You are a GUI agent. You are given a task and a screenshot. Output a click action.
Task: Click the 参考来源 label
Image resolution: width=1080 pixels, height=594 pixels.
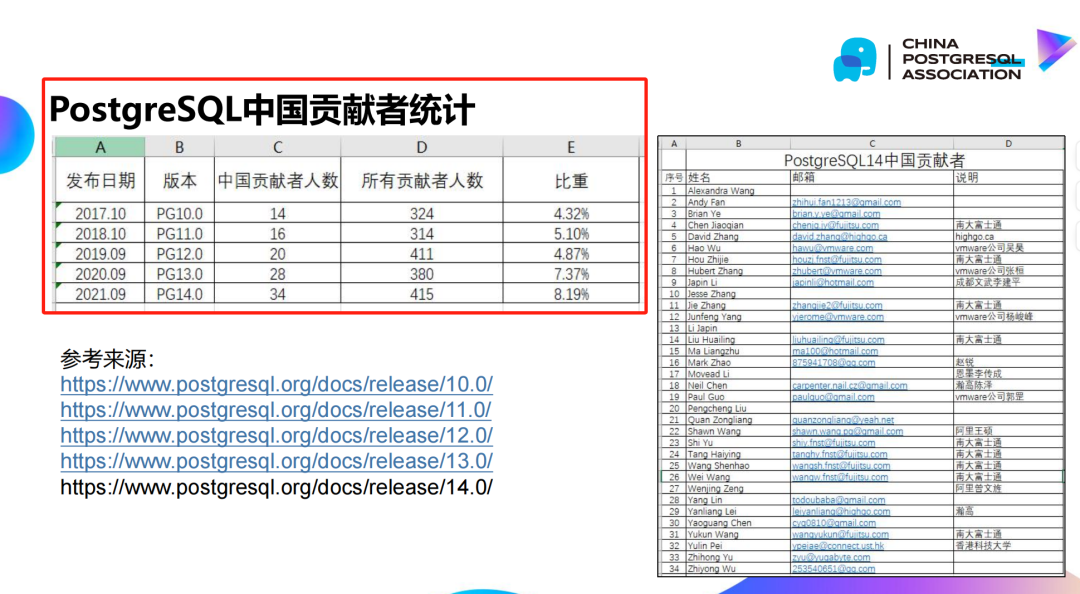[107, 359]
